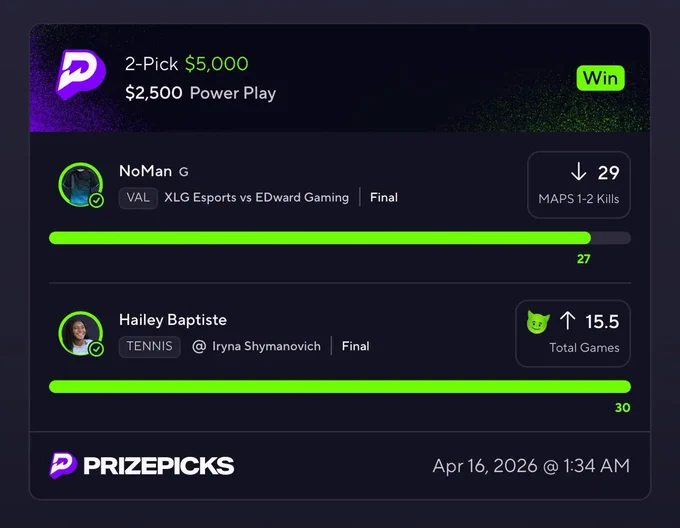Click the down arrow next to 29
680x528 pixels.
pyautogui.click(x=579, y=172)
